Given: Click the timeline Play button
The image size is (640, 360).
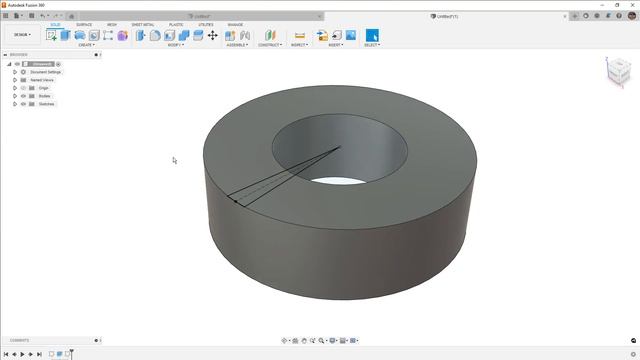Looking at the screenshot, I should [22, 354].
